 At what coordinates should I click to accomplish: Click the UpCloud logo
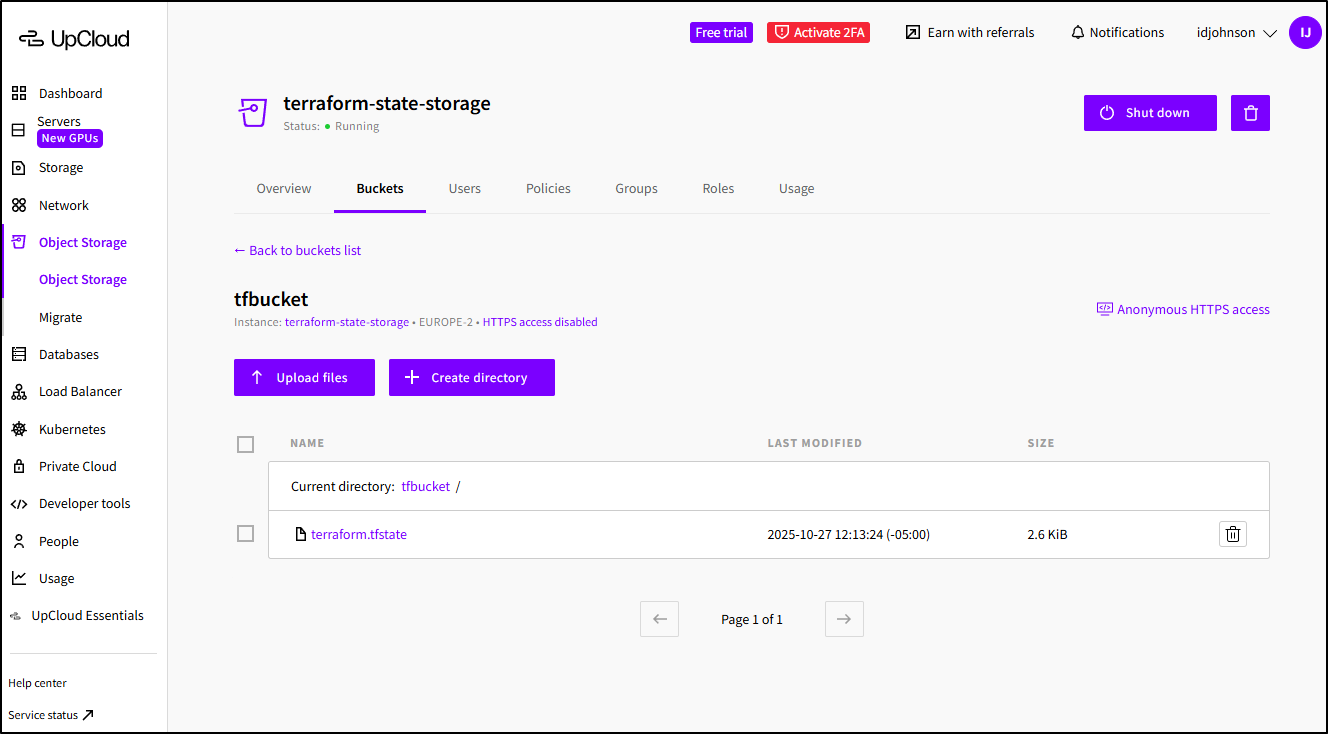click(74, 39)
